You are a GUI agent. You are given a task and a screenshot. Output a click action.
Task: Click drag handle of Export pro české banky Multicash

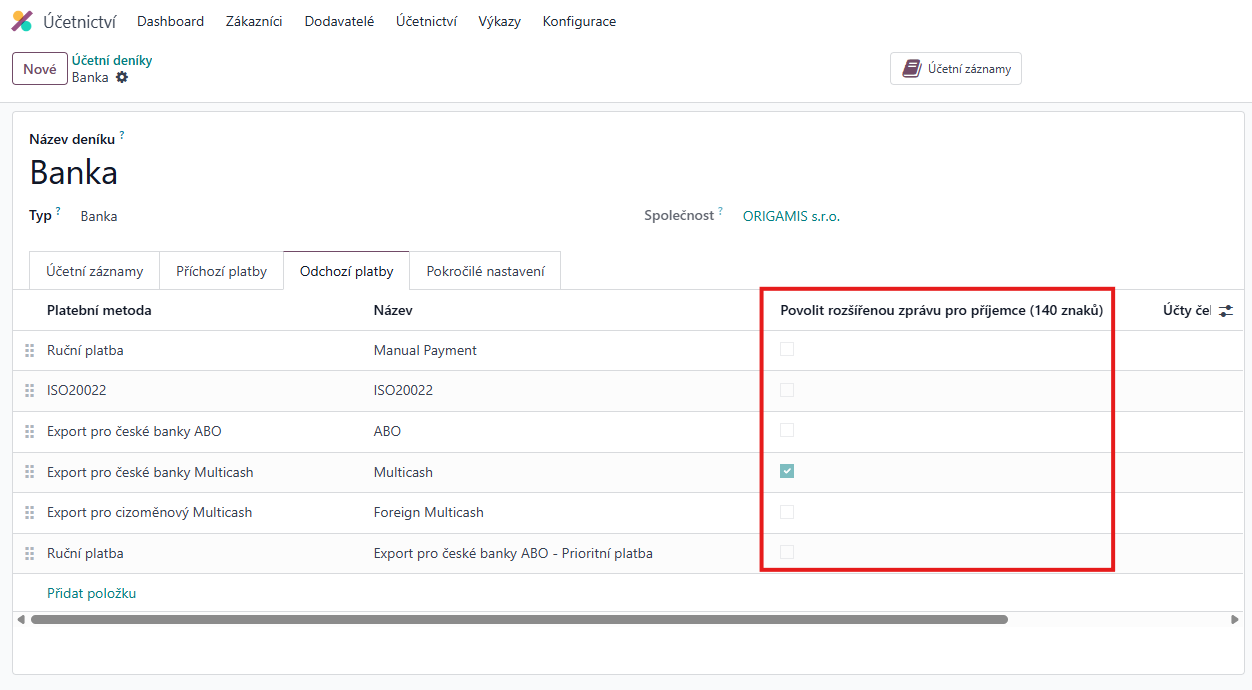(29, 472)
